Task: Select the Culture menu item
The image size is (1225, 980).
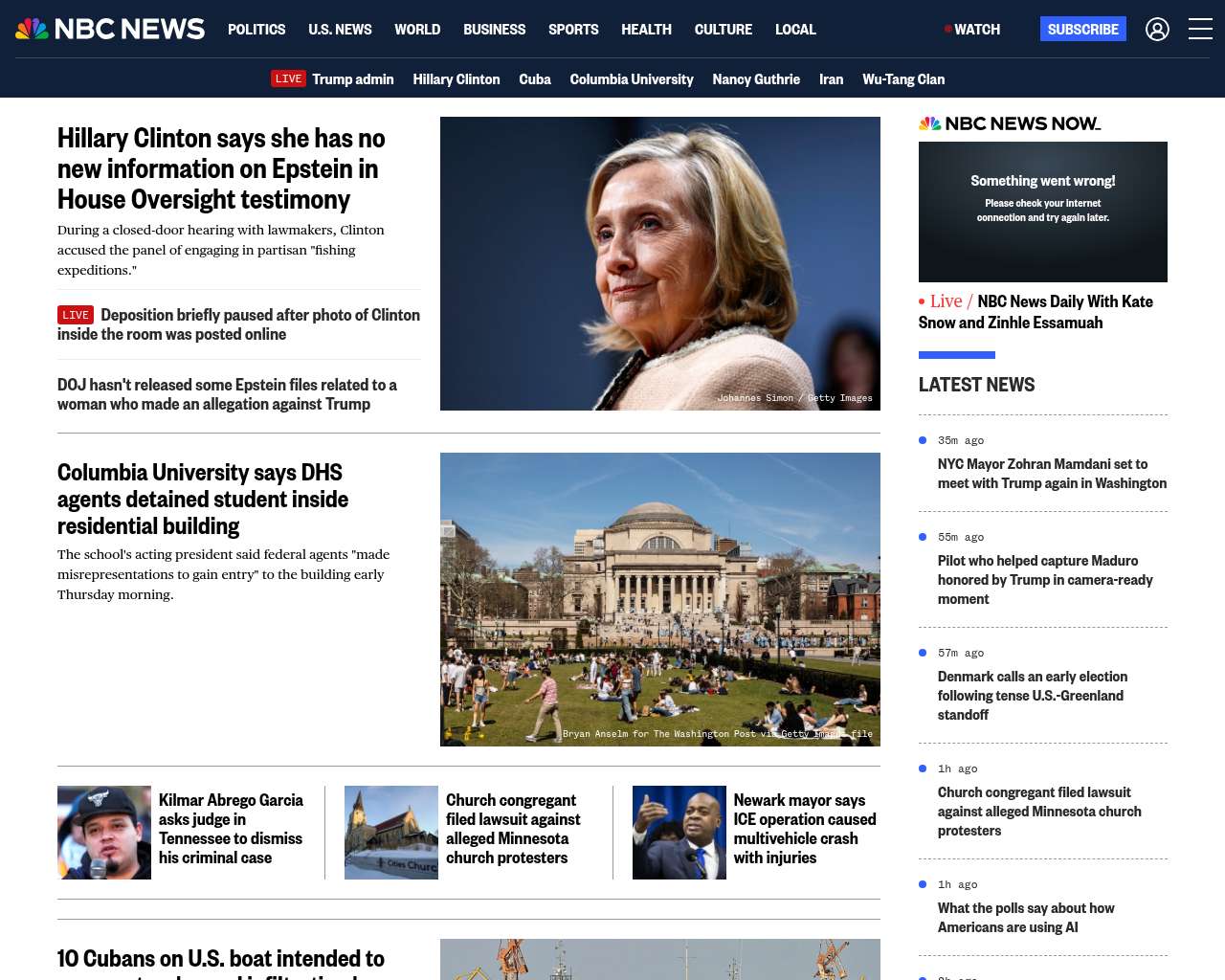Action: coord(723,30)
